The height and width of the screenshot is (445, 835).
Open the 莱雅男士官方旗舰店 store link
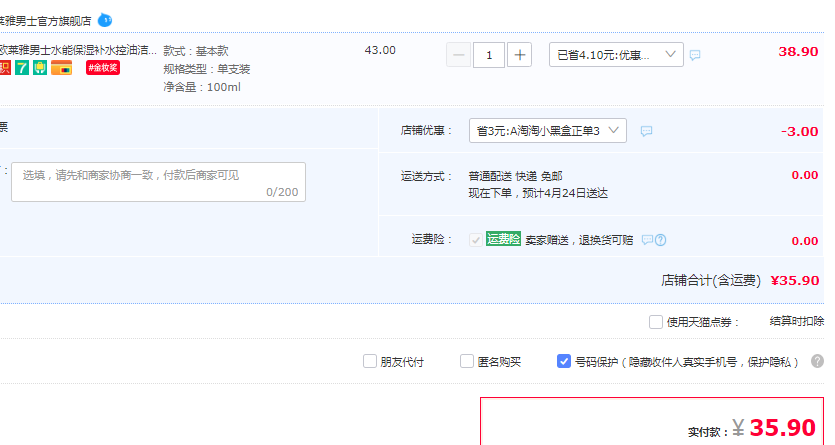coord(45,21)
